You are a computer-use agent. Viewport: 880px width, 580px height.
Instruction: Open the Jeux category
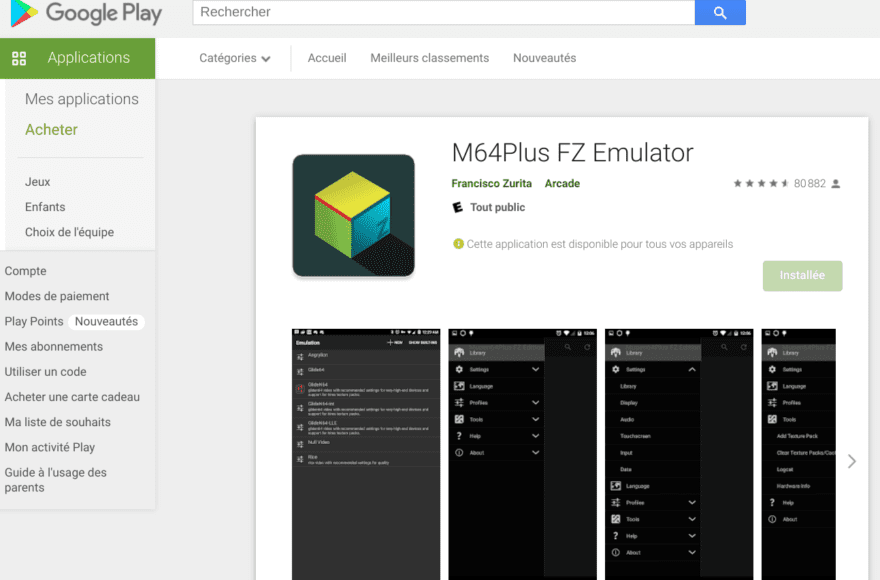[38, 182]
